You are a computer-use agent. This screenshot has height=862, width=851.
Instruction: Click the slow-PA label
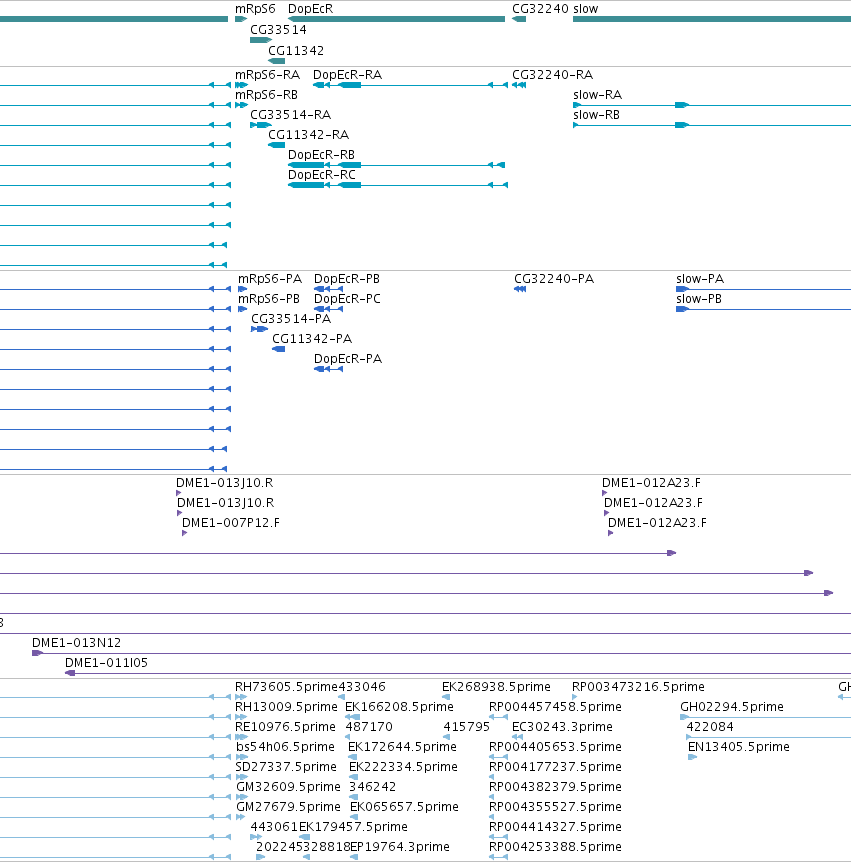pyautogui.click(x=700, y=279)
